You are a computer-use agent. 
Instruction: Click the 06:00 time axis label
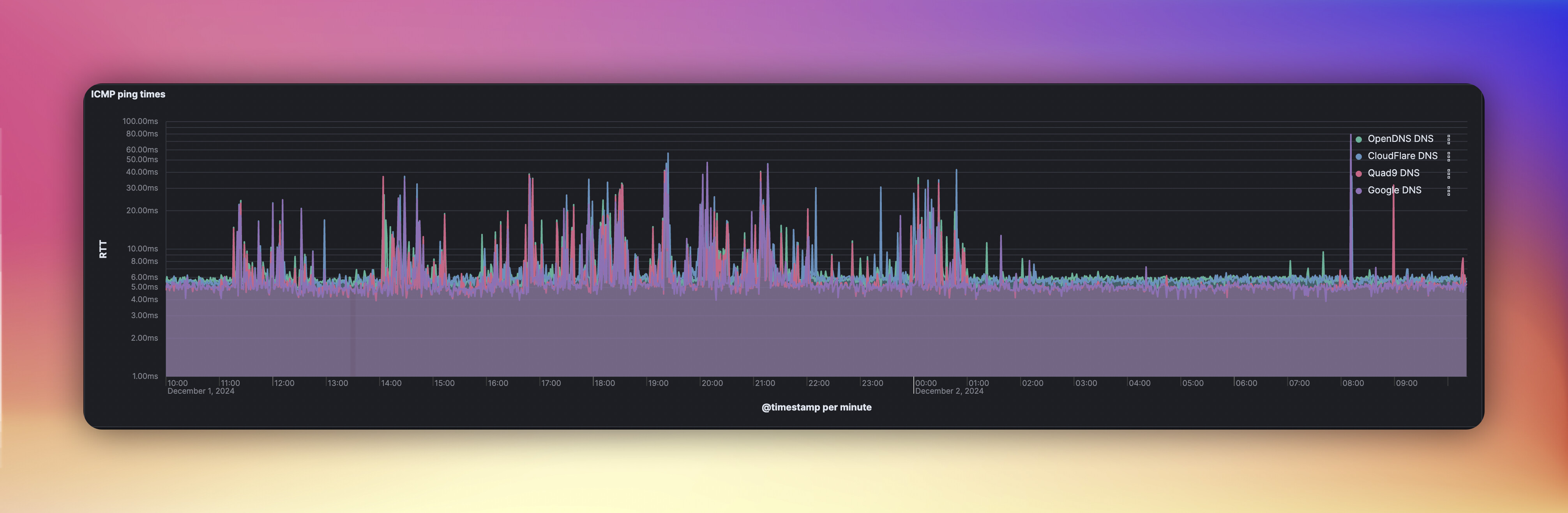click(x=1247, y=383)
